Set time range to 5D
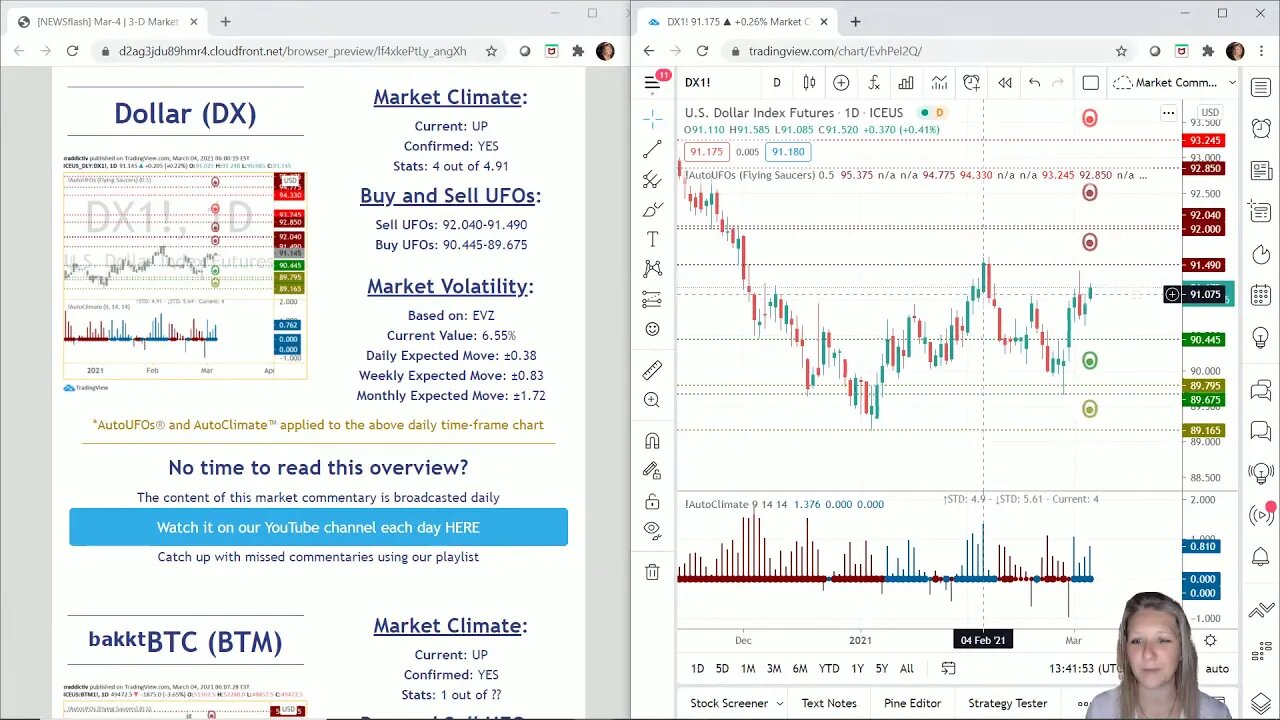This screenshot has width=1280, height=720. [722, 668]
